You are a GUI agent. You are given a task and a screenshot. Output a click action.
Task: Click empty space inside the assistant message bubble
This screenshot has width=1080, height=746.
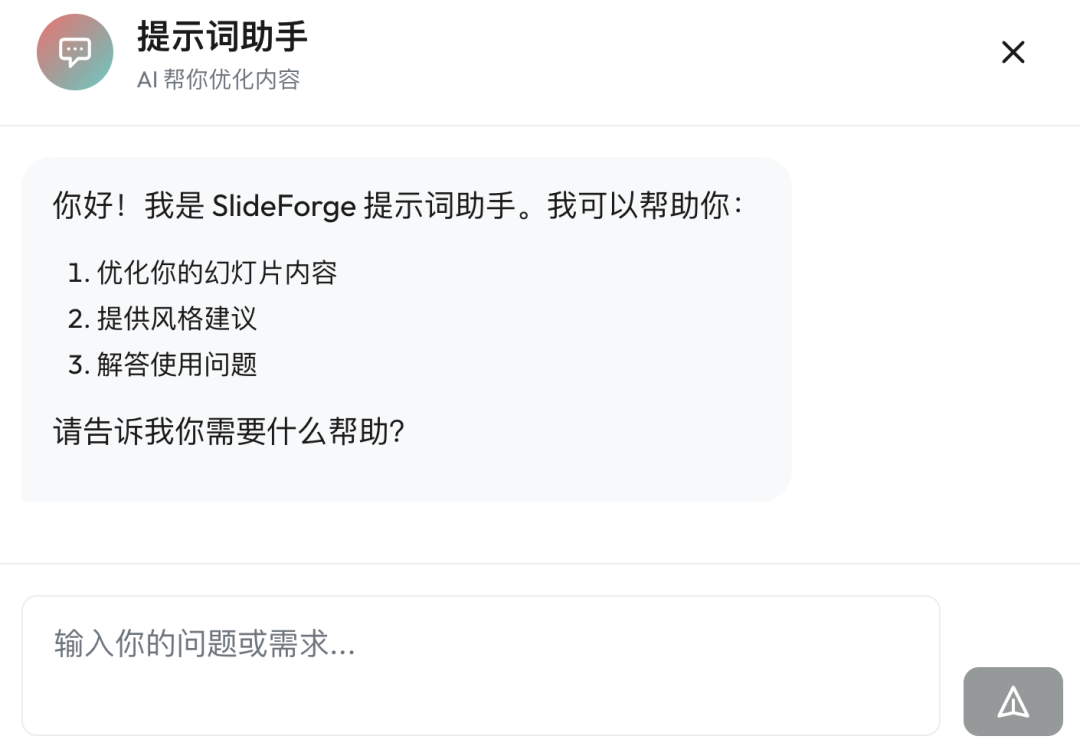point(600,400)
